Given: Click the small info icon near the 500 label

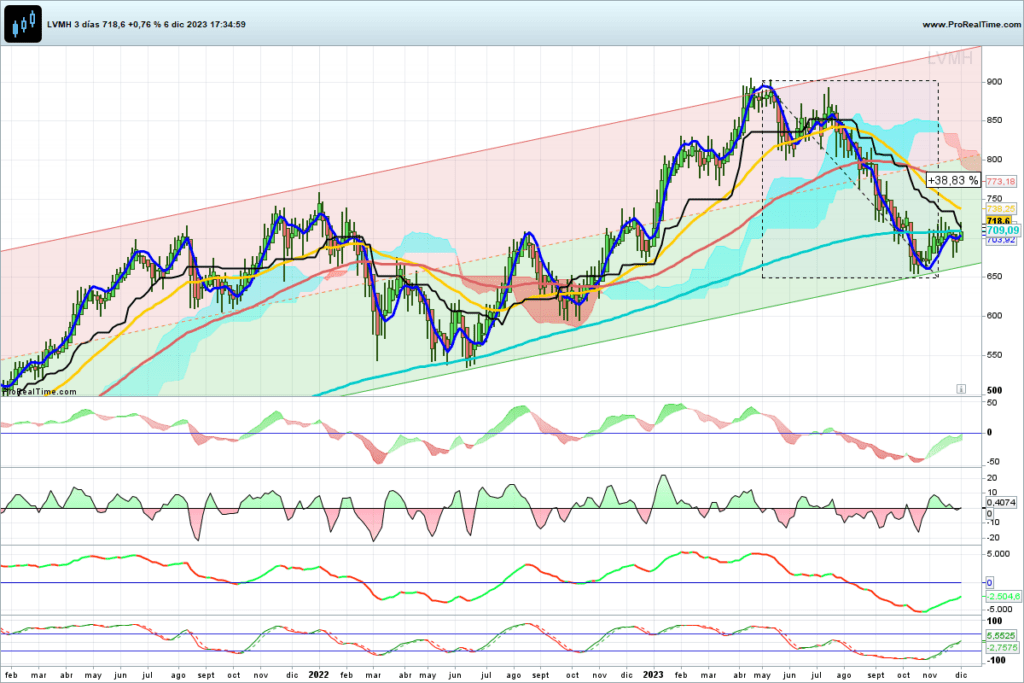Looking at the screenshot, I should [961, 389].
